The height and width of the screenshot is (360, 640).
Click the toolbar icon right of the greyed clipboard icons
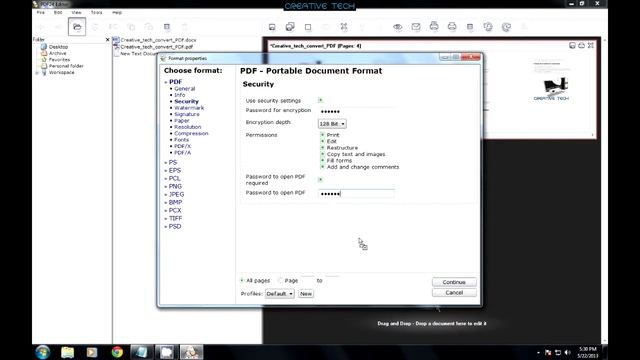[167, 27]
